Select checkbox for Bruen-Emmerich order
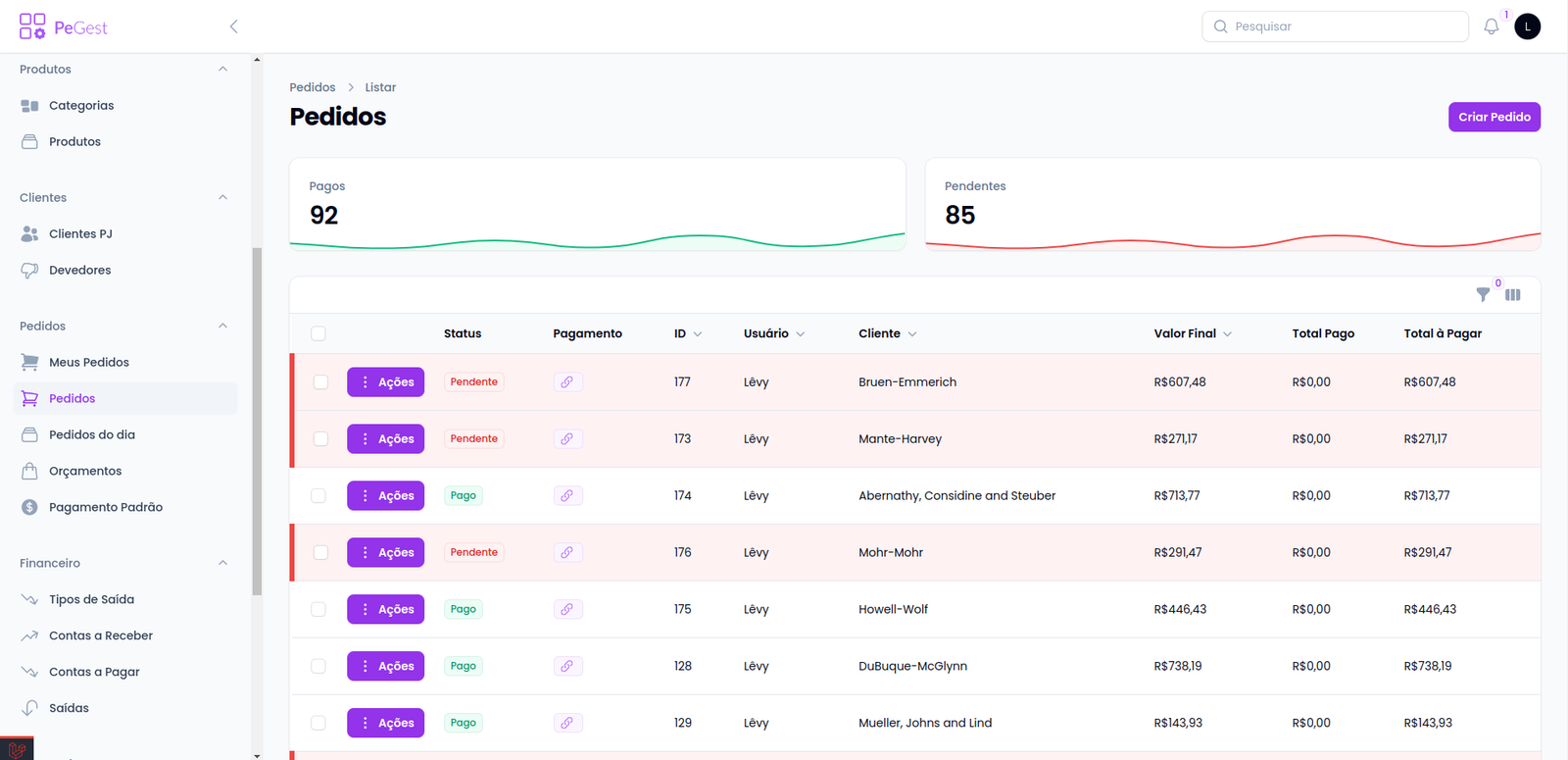 tap(320, 382)
